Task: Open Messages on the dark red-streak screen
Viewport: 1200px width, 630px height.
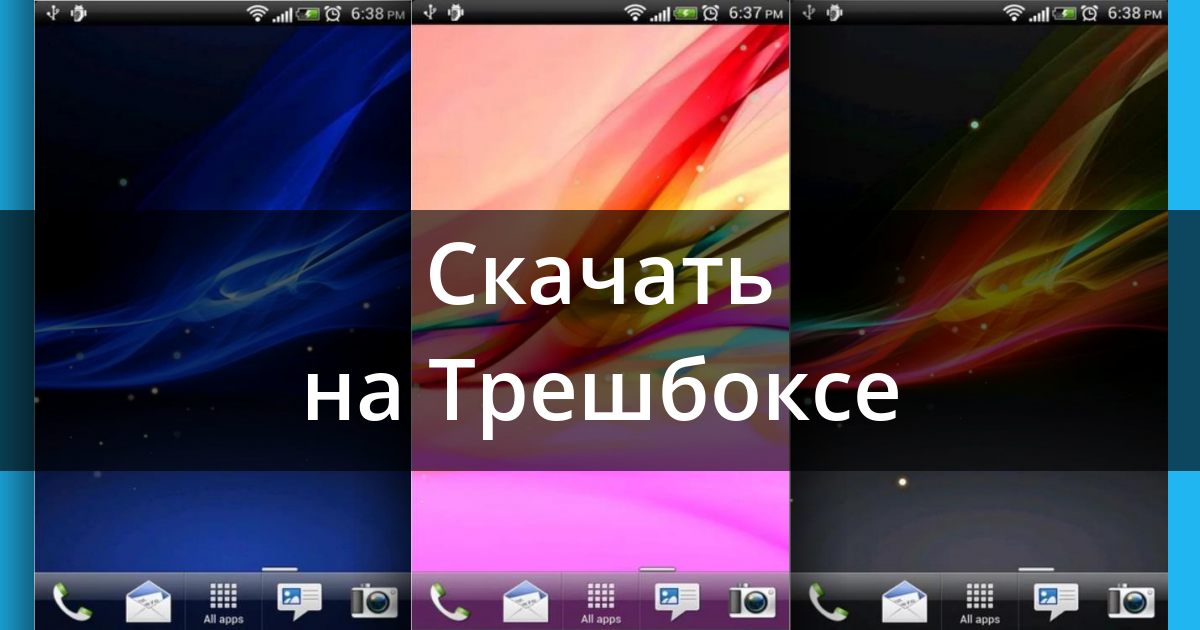Action: click(1055, 601)
